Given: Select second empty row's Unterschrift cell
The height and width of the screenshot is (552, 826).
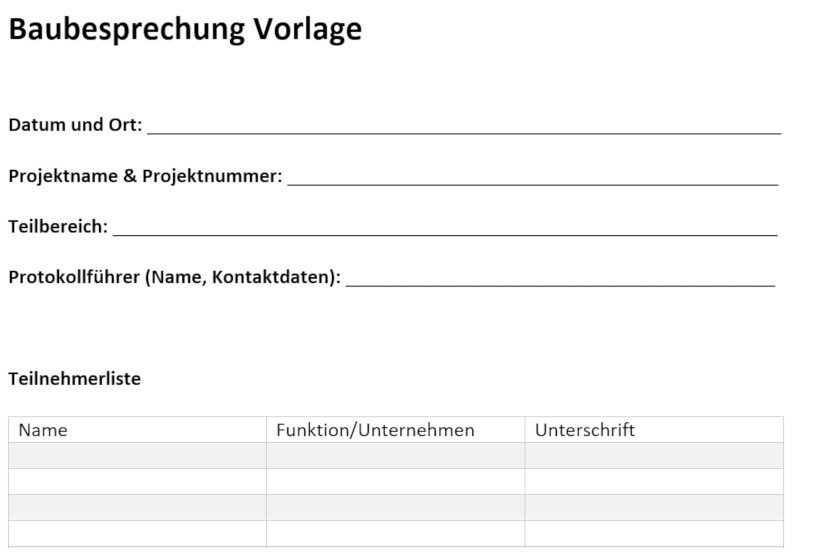Looking at the screenshot, I should pyautogui.click(x=653, y=482).
